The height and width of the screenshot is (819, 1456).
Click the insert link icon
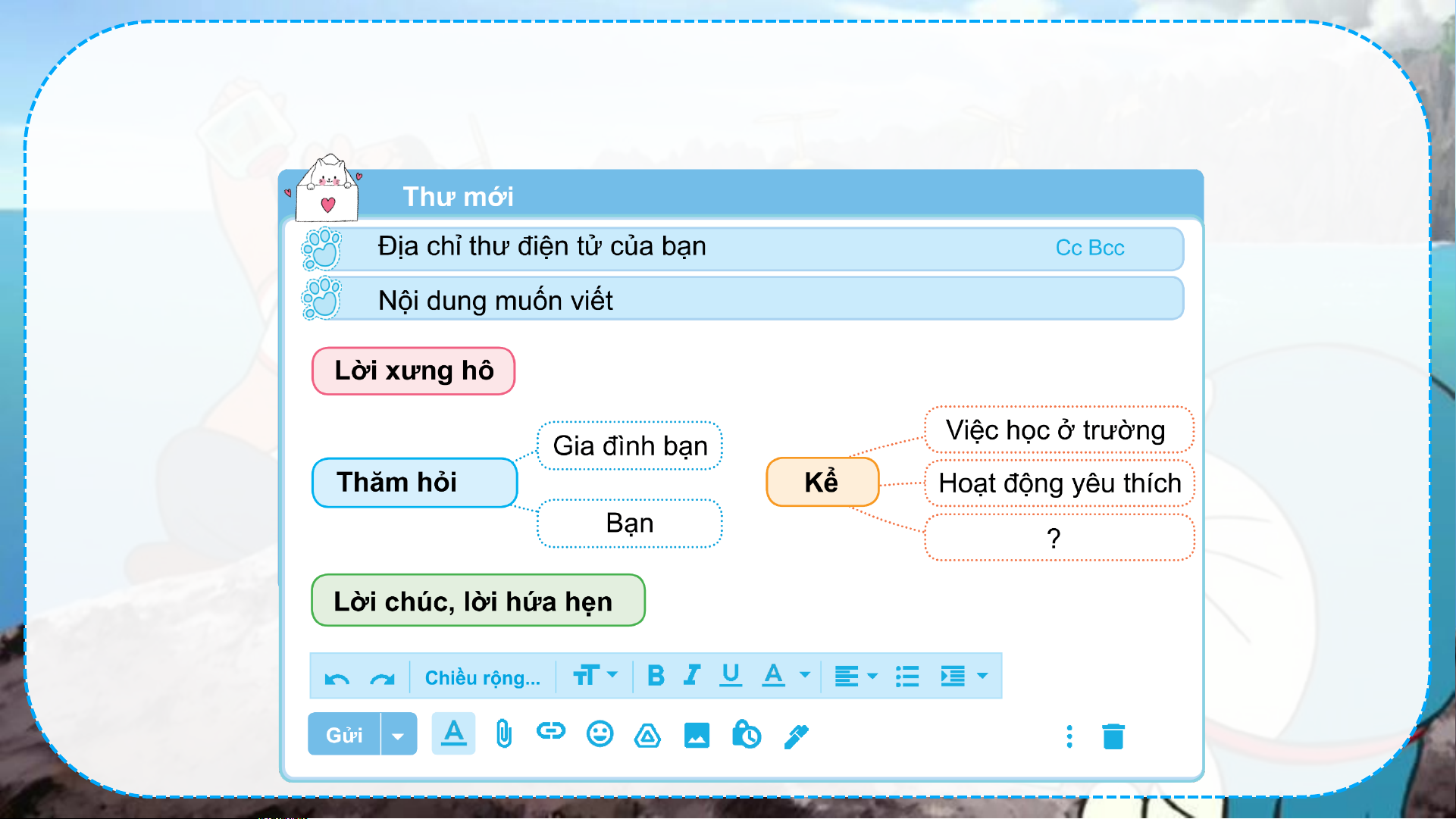[551, 731]
